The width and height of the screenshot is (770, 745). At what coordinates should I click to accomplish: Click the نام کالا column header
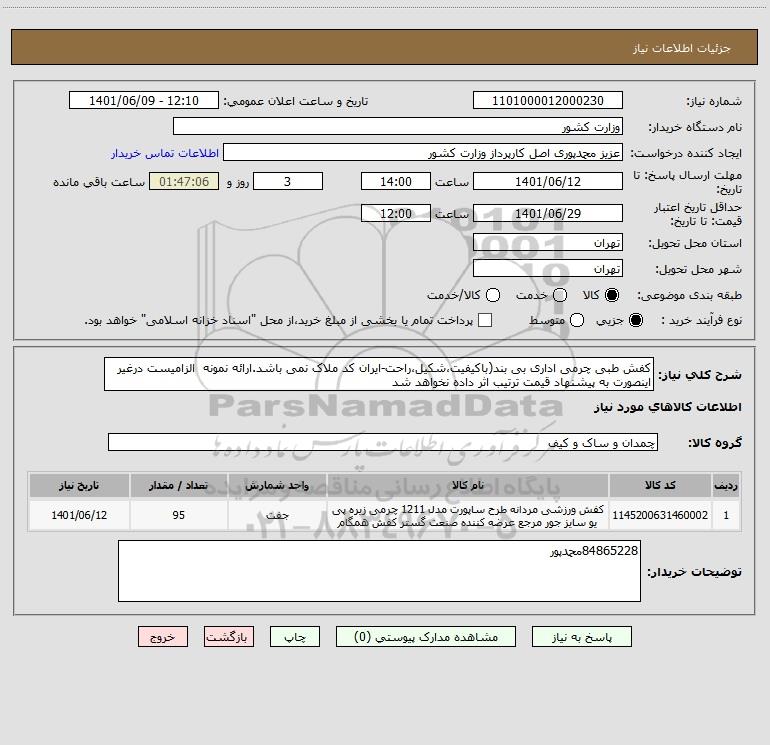(468, 485)
